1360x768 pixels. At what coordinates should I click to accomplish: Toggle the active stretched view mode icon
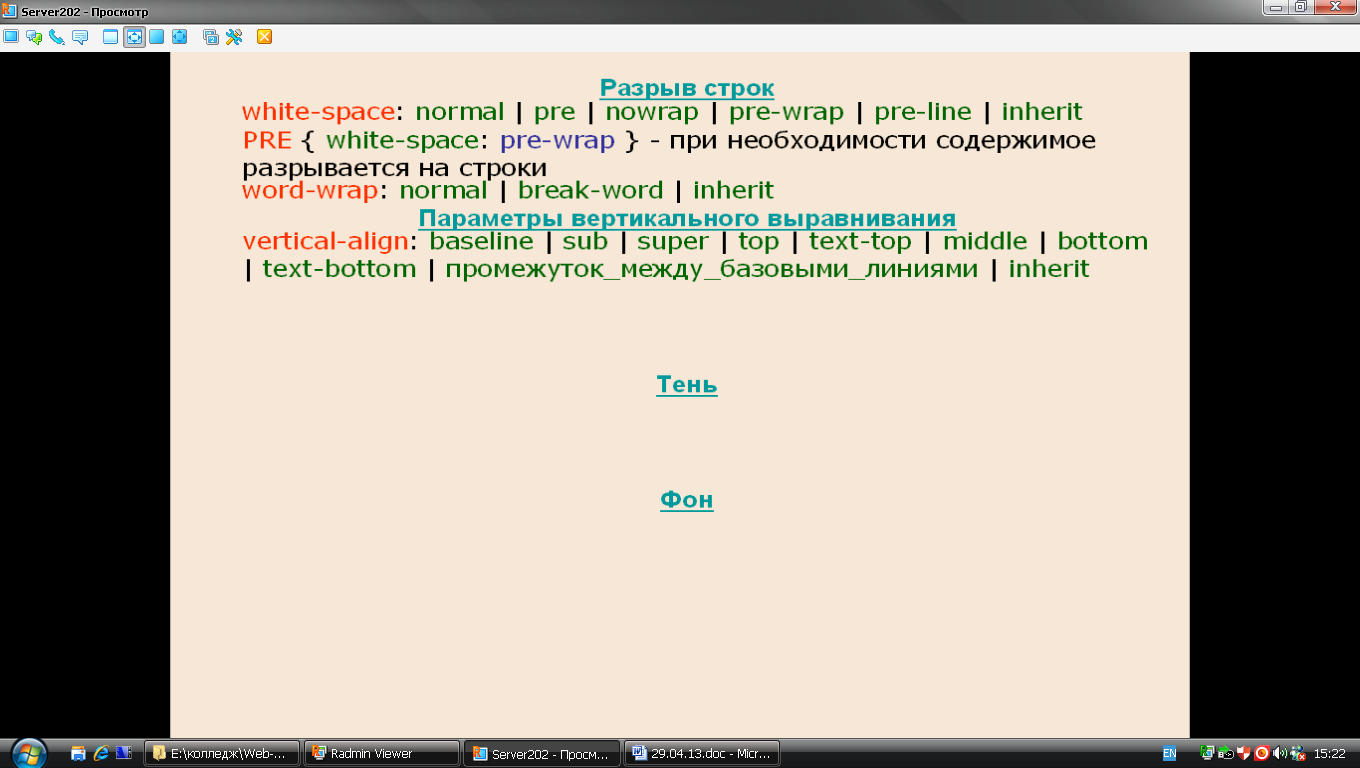[x=134, y=37]
